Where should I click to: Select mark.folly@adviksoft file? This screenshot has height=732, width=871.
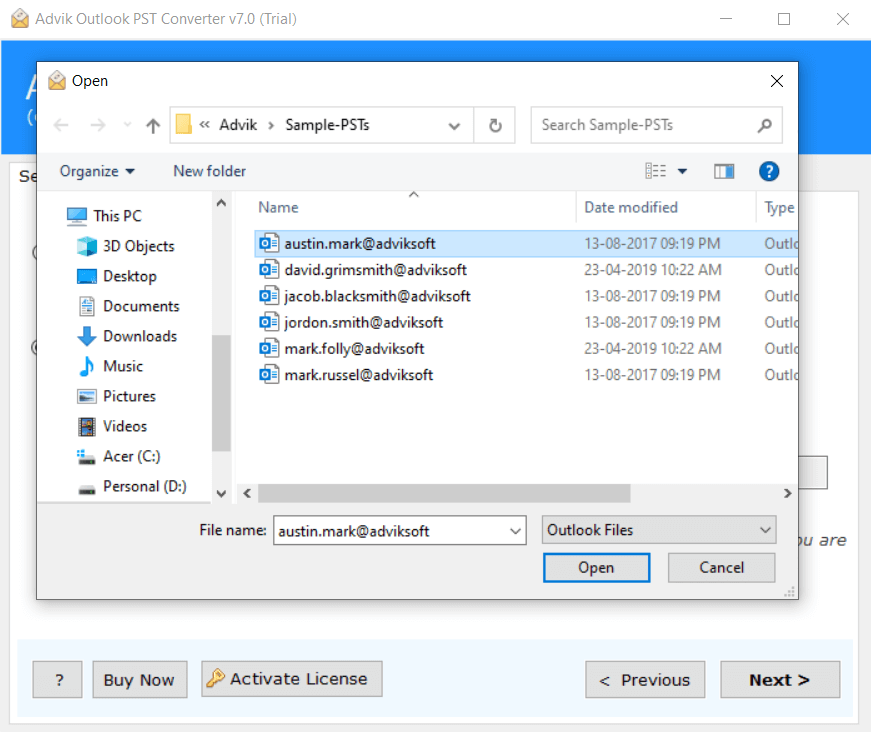click(x=526, y=349)
